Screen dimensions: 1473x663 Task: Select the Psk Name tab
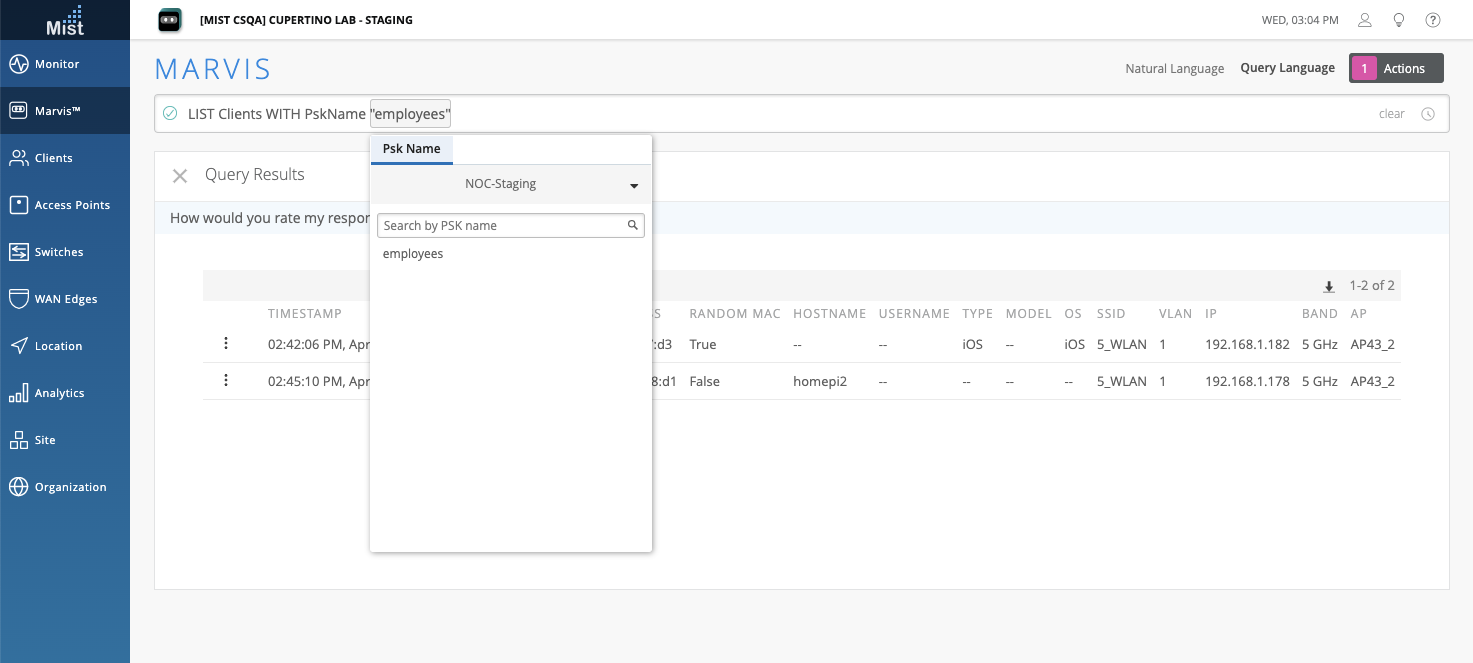tap(411, 149)
